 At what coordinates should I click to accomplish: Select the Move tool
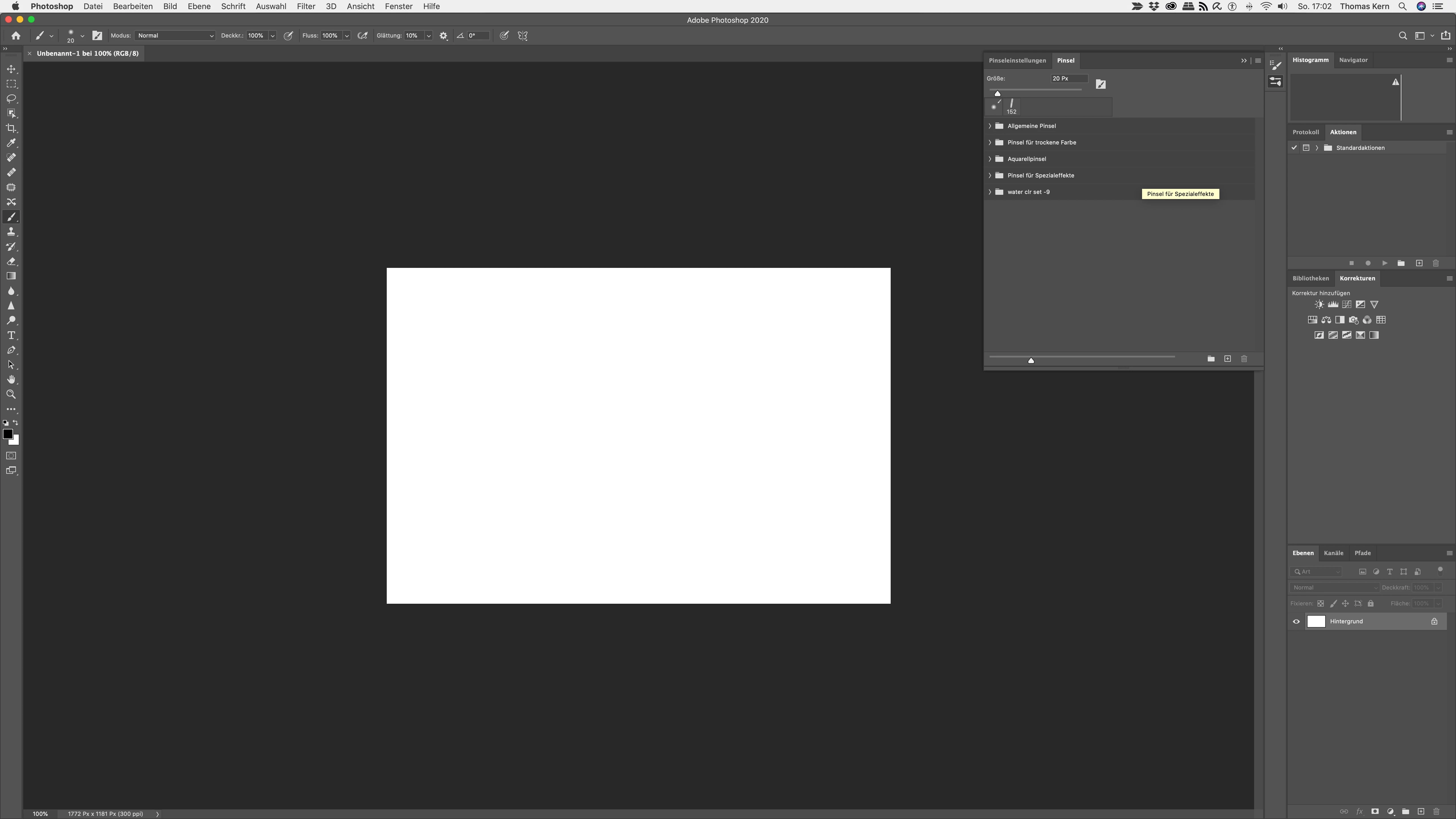tap(11, 69)
